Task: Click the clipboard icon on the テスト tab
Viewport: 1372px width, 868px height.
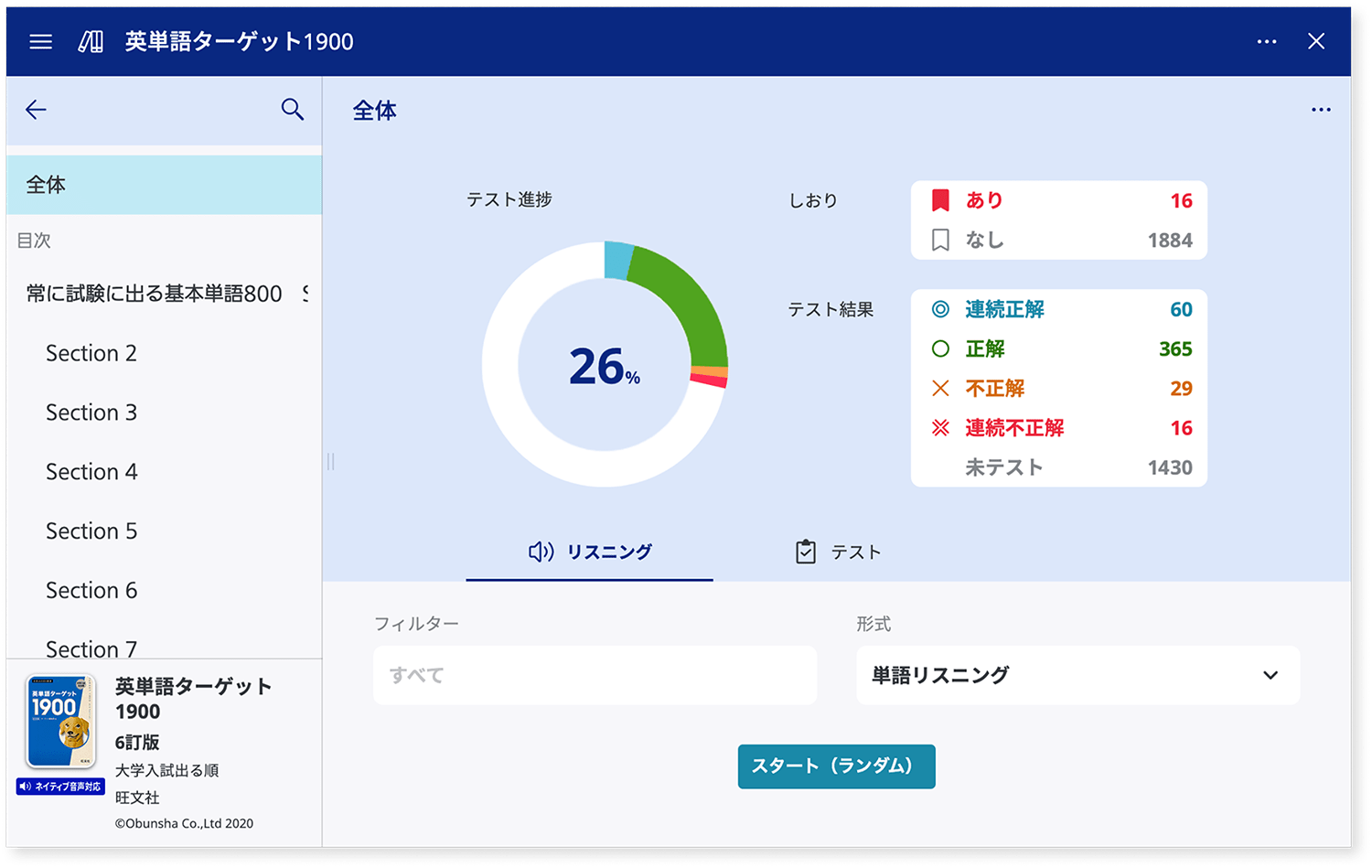Action: tap(804, 551)
